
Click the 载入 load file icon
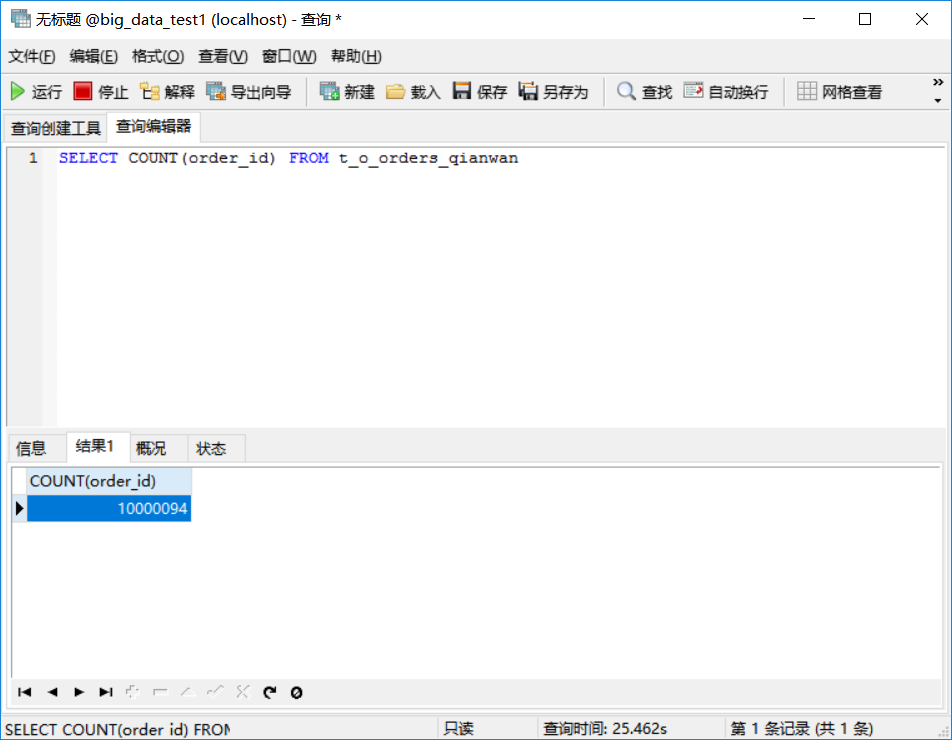tap(411, 91)
